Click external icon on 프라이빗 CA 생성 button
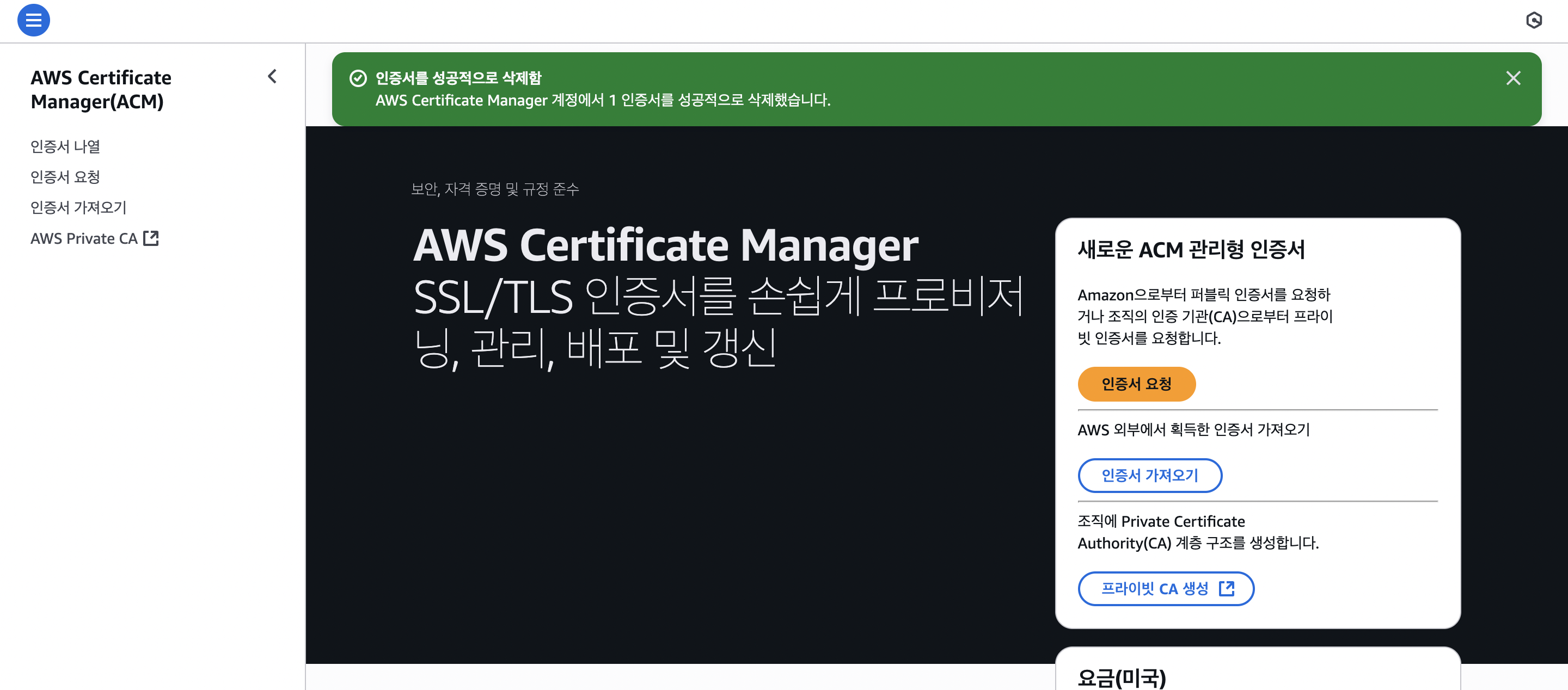This screenshot has width=1568, height=690. click(x=1227, y=588)
